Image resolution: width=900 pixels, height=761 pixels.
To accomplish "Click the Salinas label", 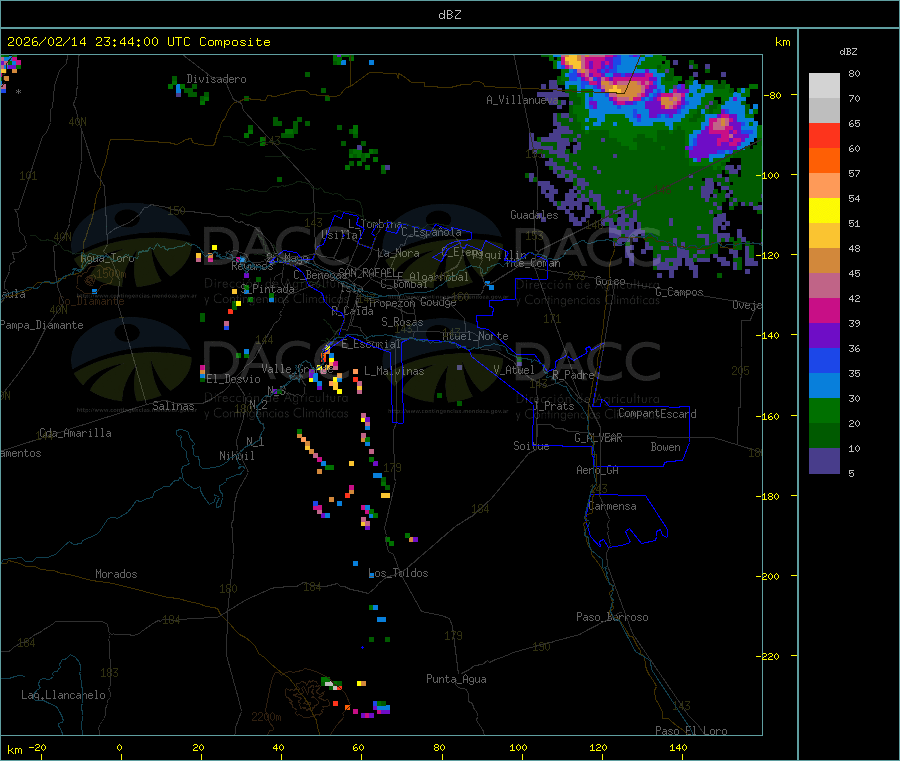I will pyautogui.click(x=173, y=406).
